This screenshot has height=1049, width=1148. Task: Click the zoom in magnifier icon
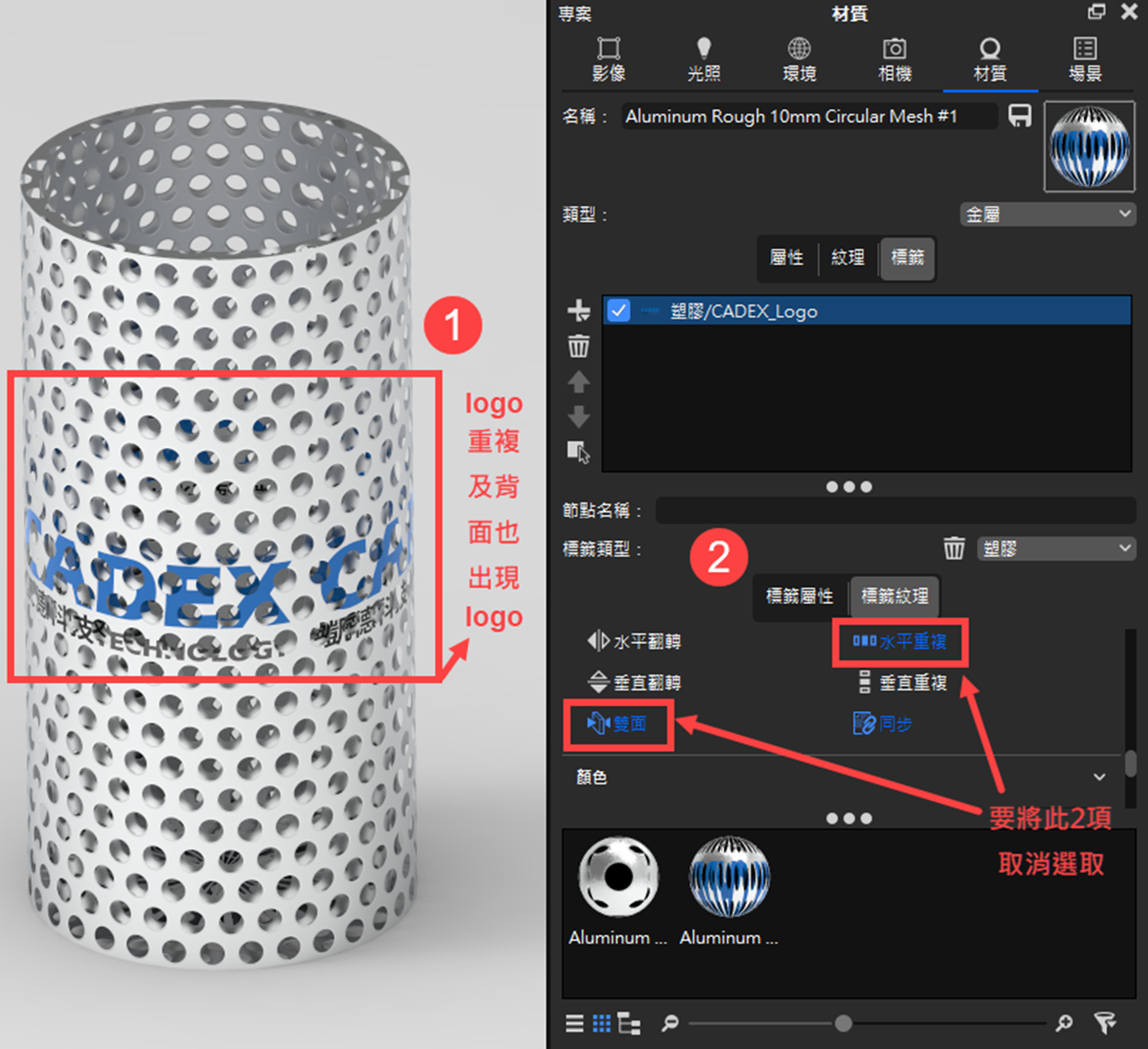[1063, 1024]
